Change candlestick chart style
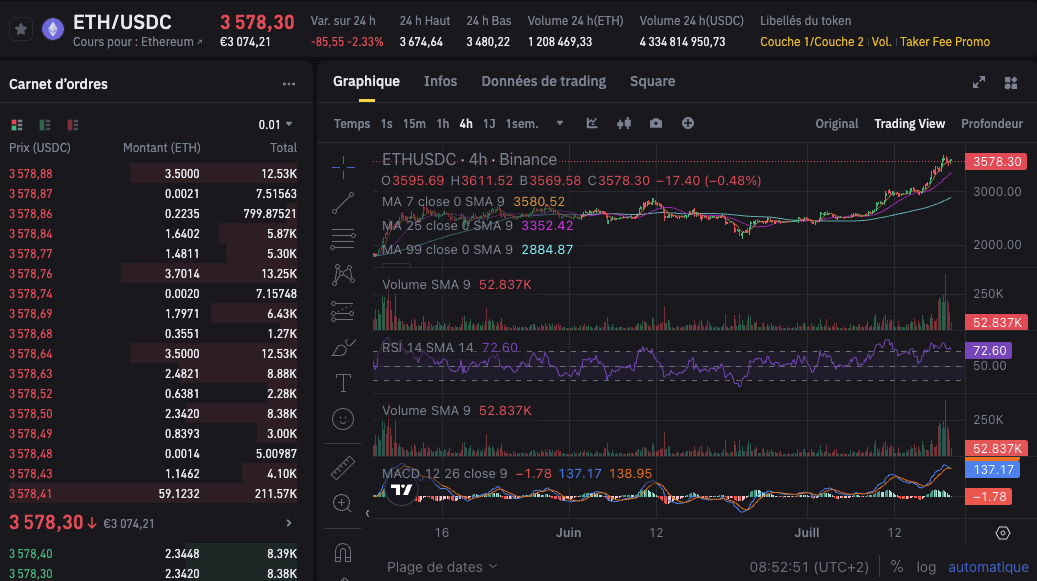The image size is (1037, 581). pyautogui.click(x=624, y=124)
